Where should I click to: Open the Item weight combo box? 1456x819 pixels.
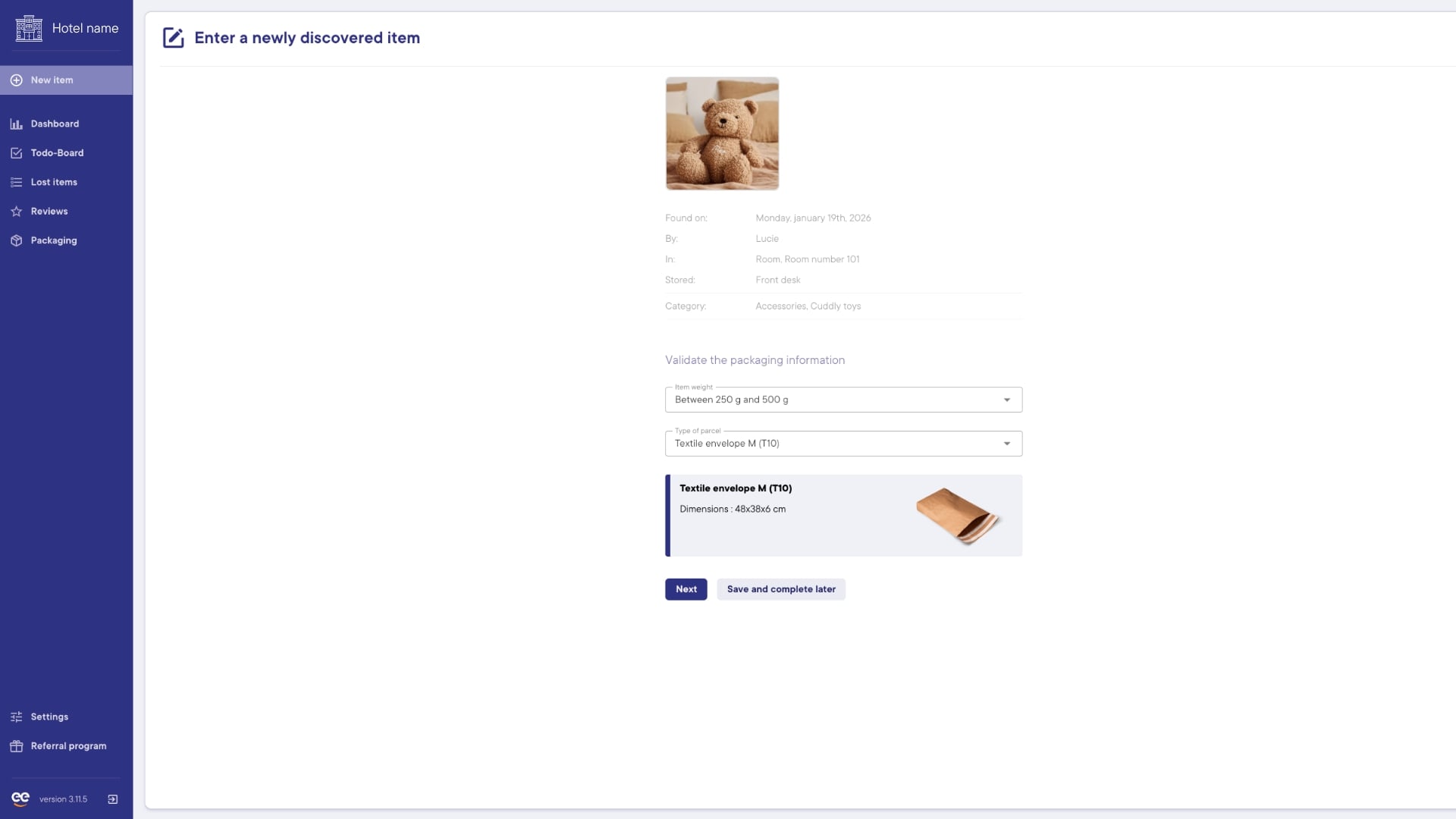834,400
